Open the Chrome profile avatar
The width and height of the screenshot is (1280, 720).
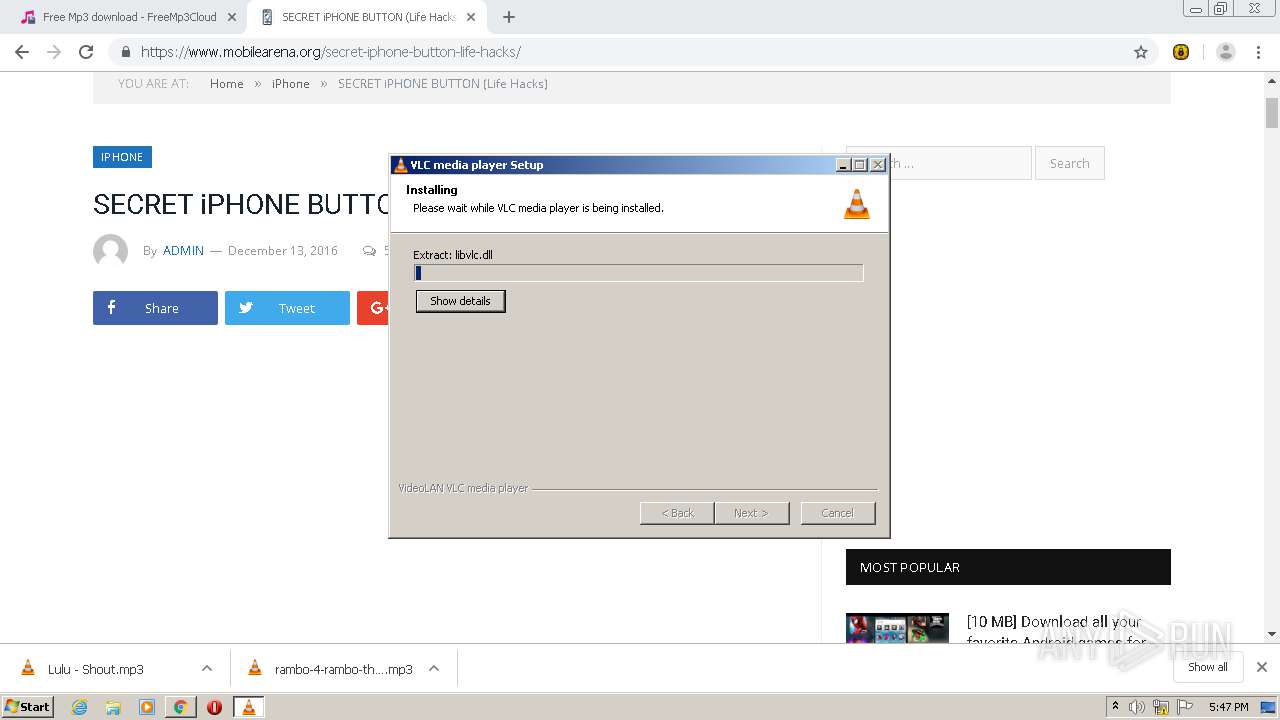(1226, 52)
